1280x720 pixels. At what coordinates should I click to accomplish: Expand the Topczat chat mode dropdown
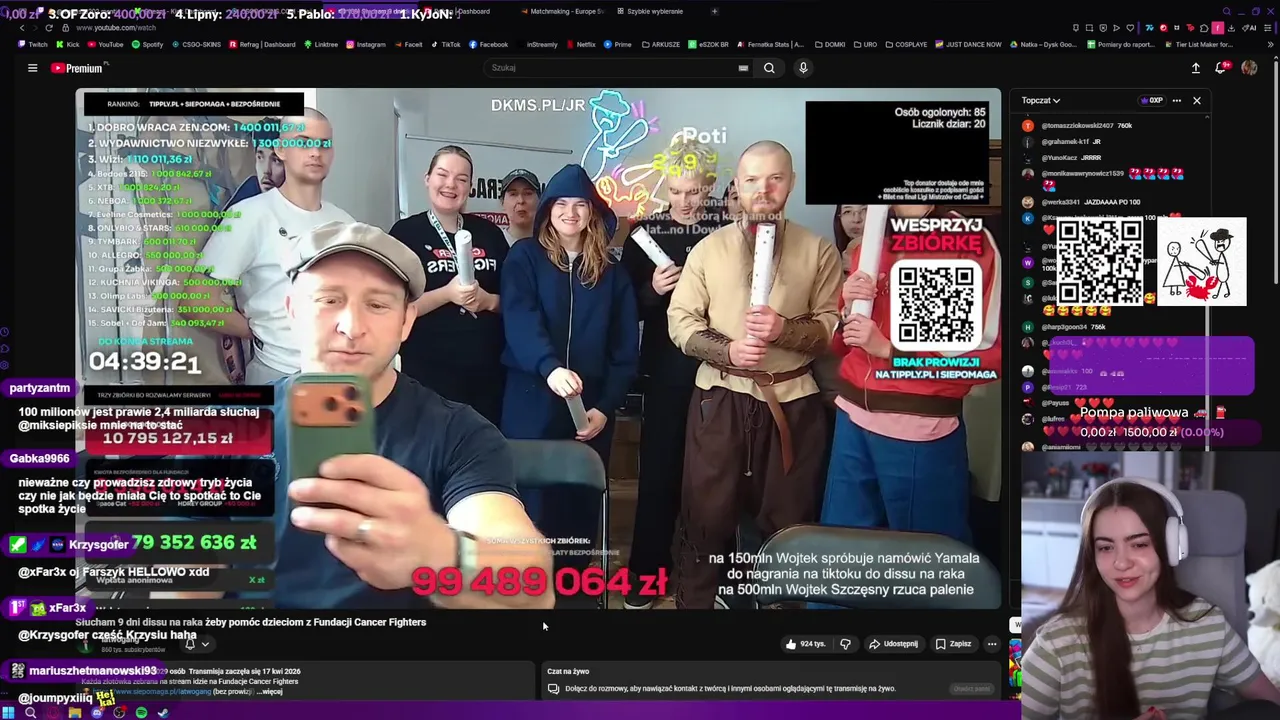(1041, 100)
